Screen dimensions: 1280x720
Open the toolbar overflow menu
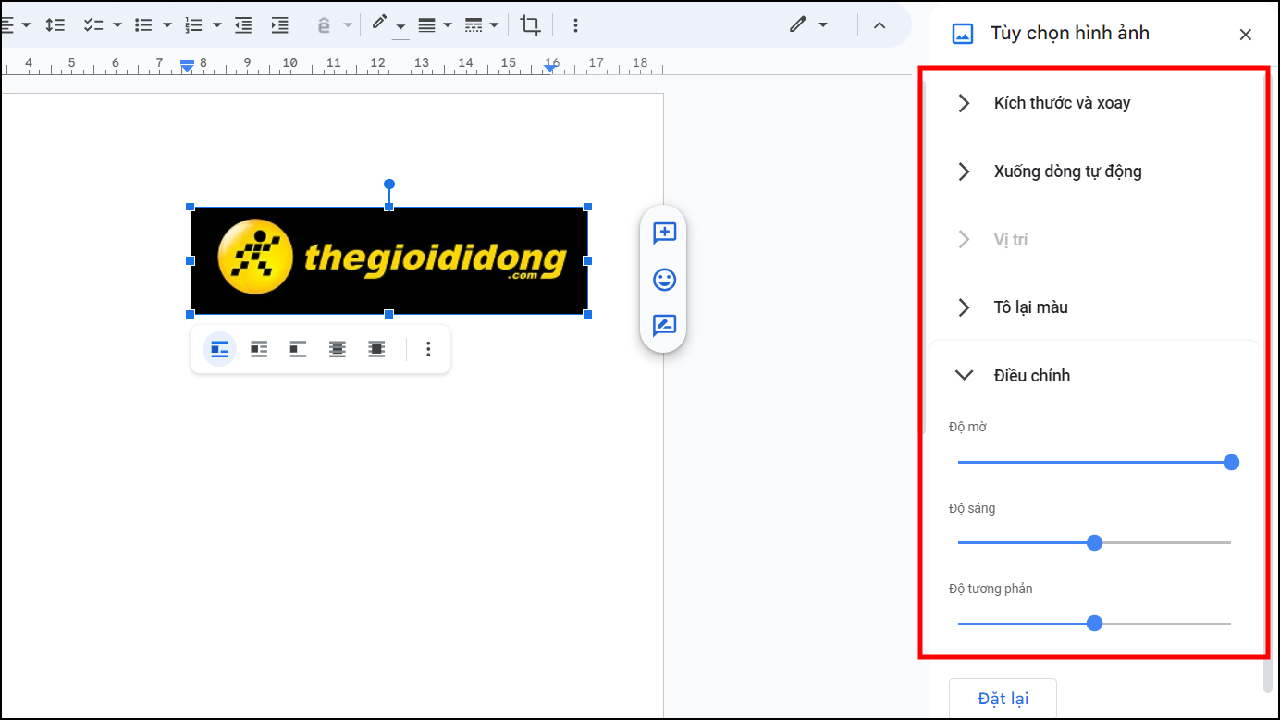(x=575, y=25)
